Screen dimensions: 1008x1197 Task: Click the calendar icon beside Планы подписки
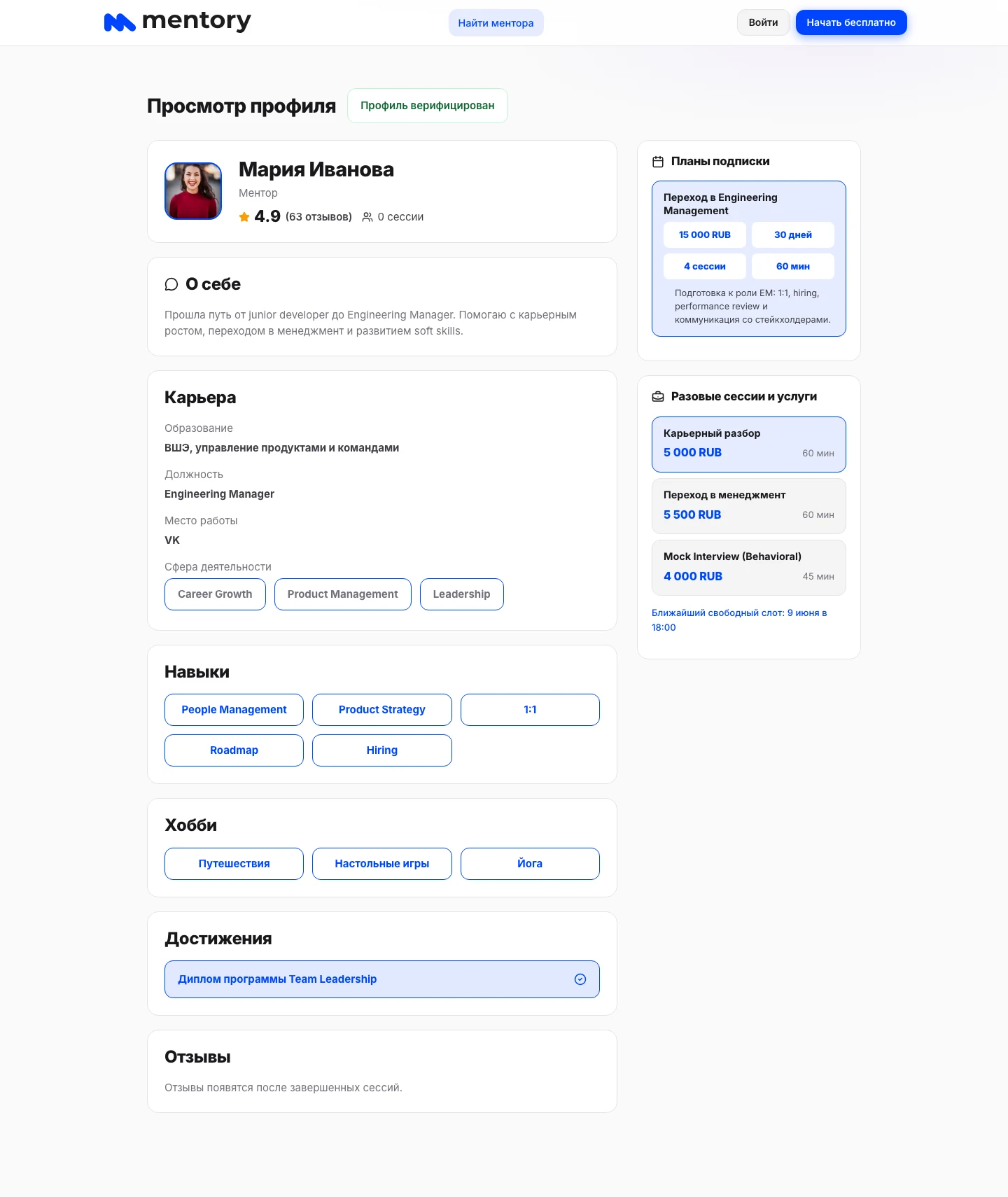point(658,162)
